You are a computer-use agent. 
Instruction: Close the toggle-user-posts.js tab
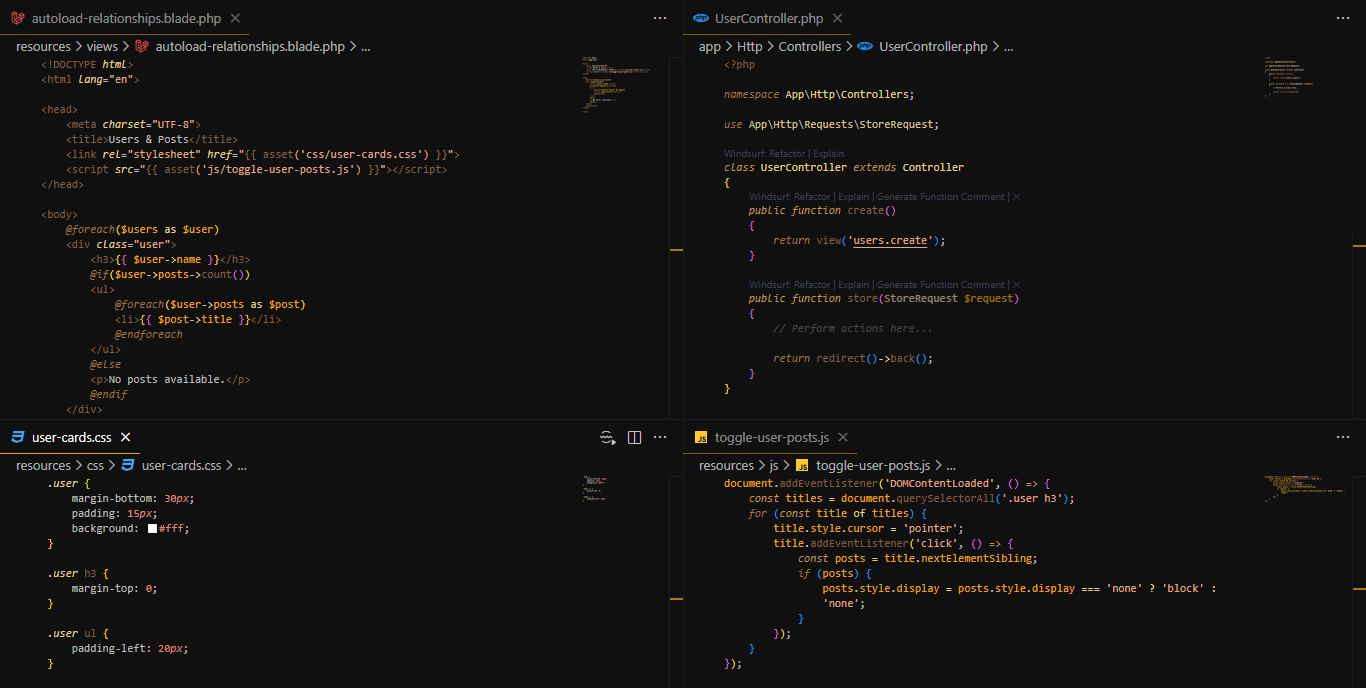[x=843, y=437]
